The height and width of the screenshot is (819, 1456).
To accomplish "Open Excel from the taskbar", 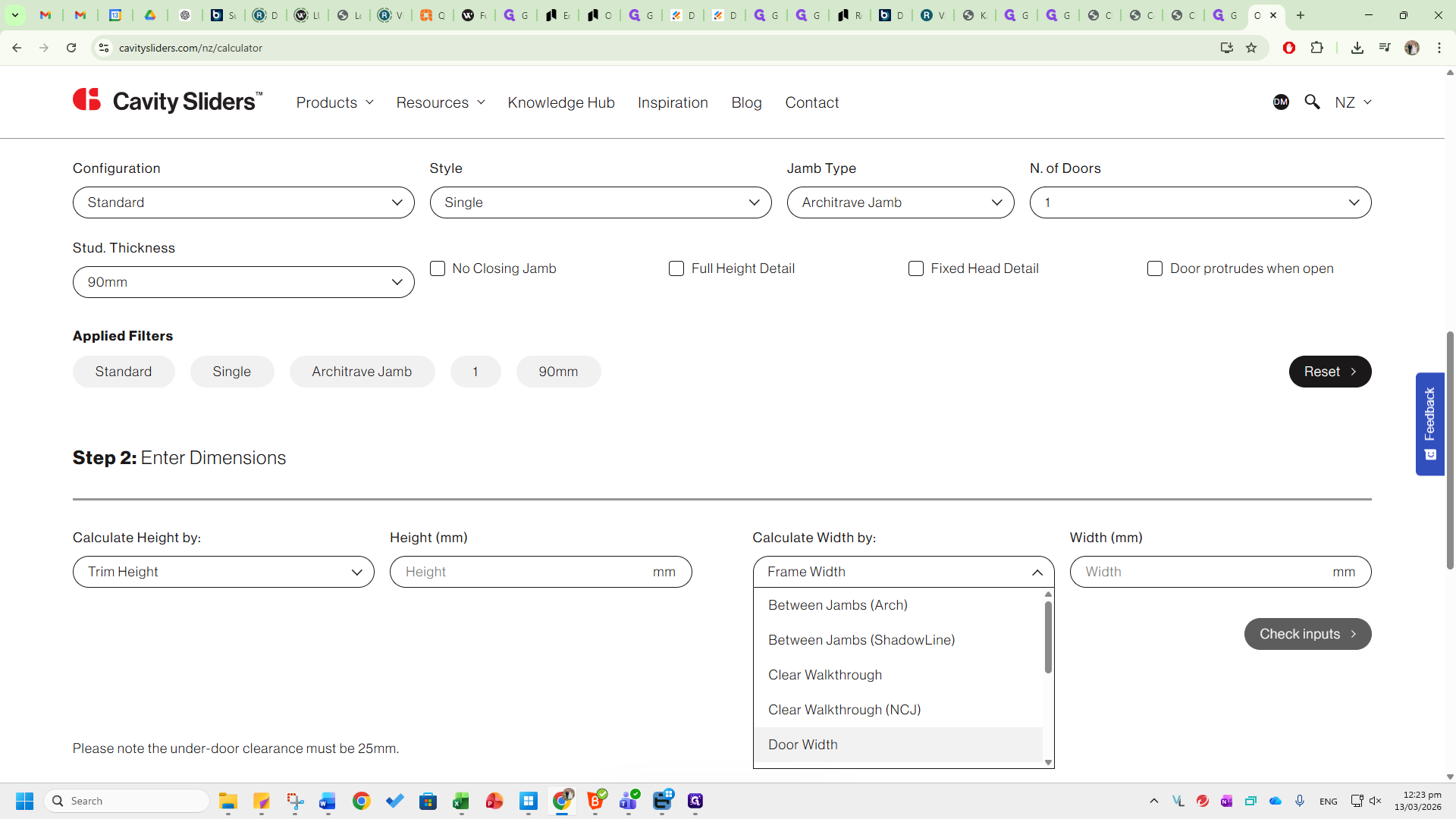I will click(x=461, y=801).
